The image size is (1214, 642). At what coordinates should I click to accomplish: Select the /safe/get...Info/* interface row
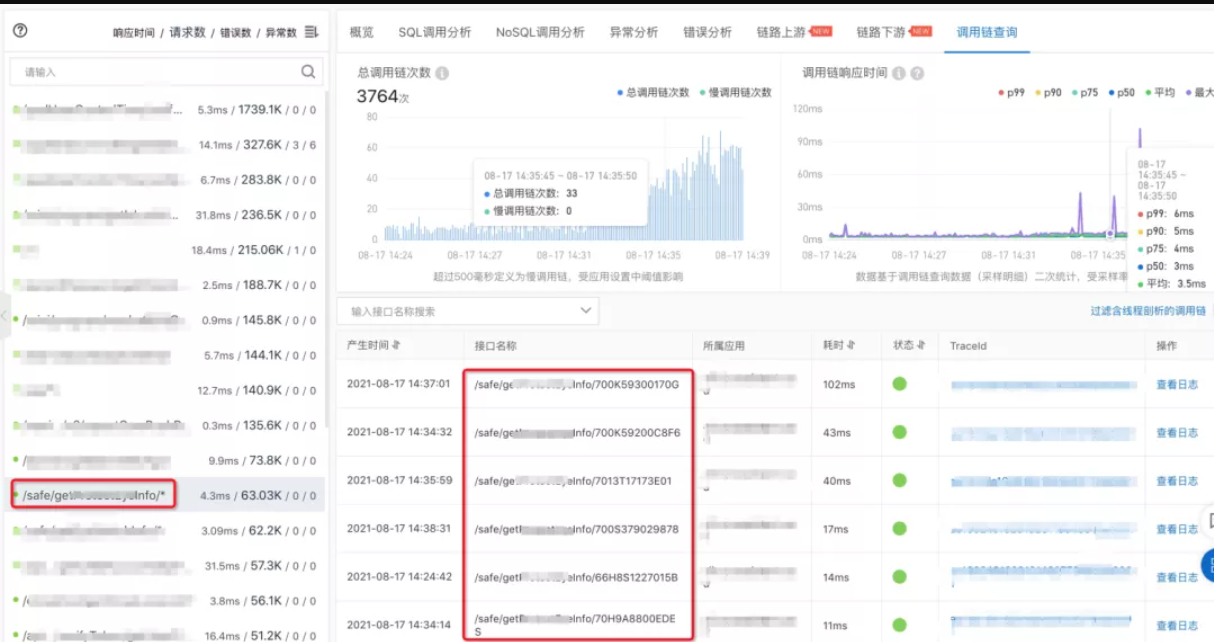[165, 495]
